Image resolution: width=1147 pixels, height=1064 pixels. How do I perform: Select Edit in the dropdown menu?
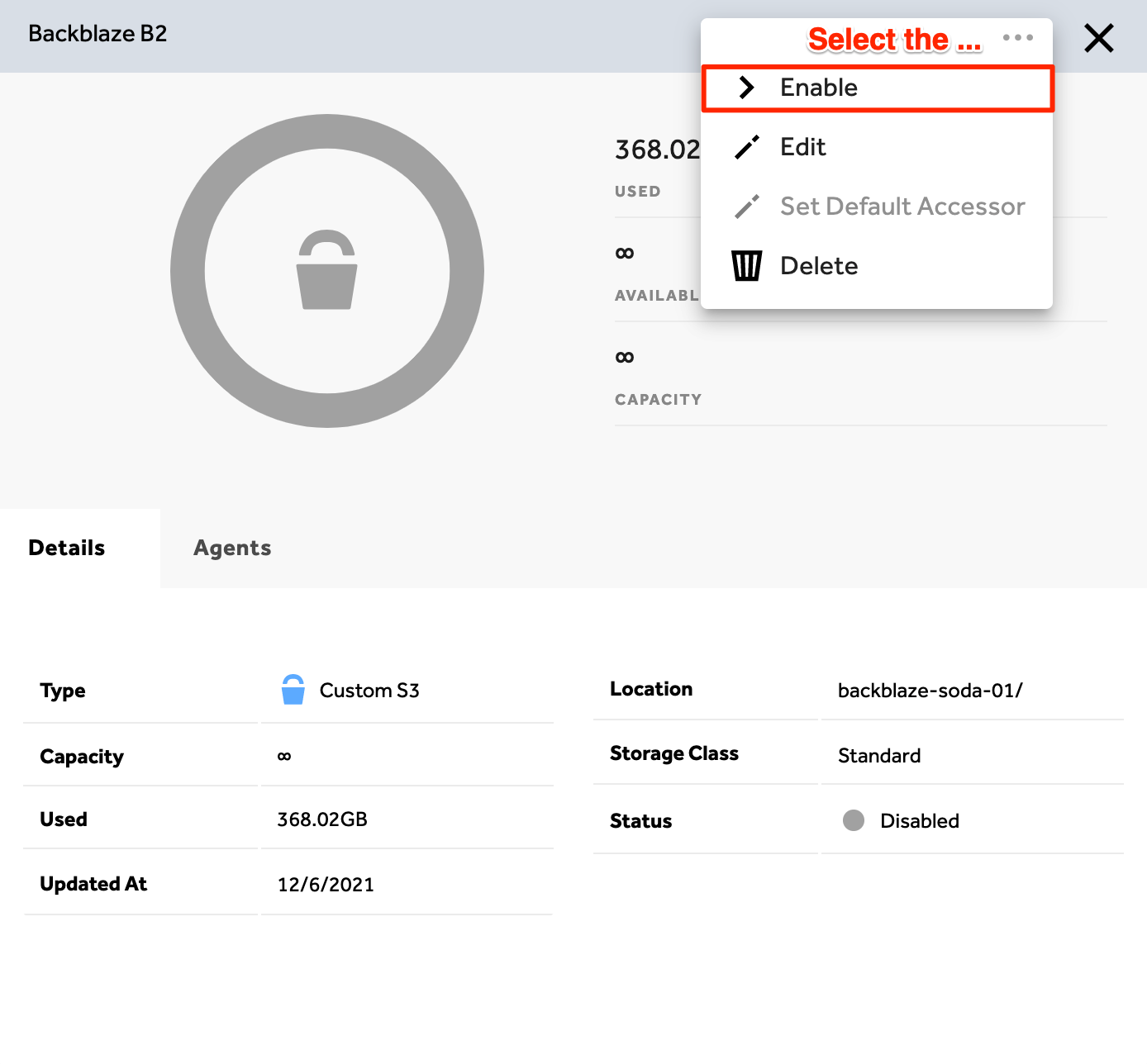pos(877,147)
